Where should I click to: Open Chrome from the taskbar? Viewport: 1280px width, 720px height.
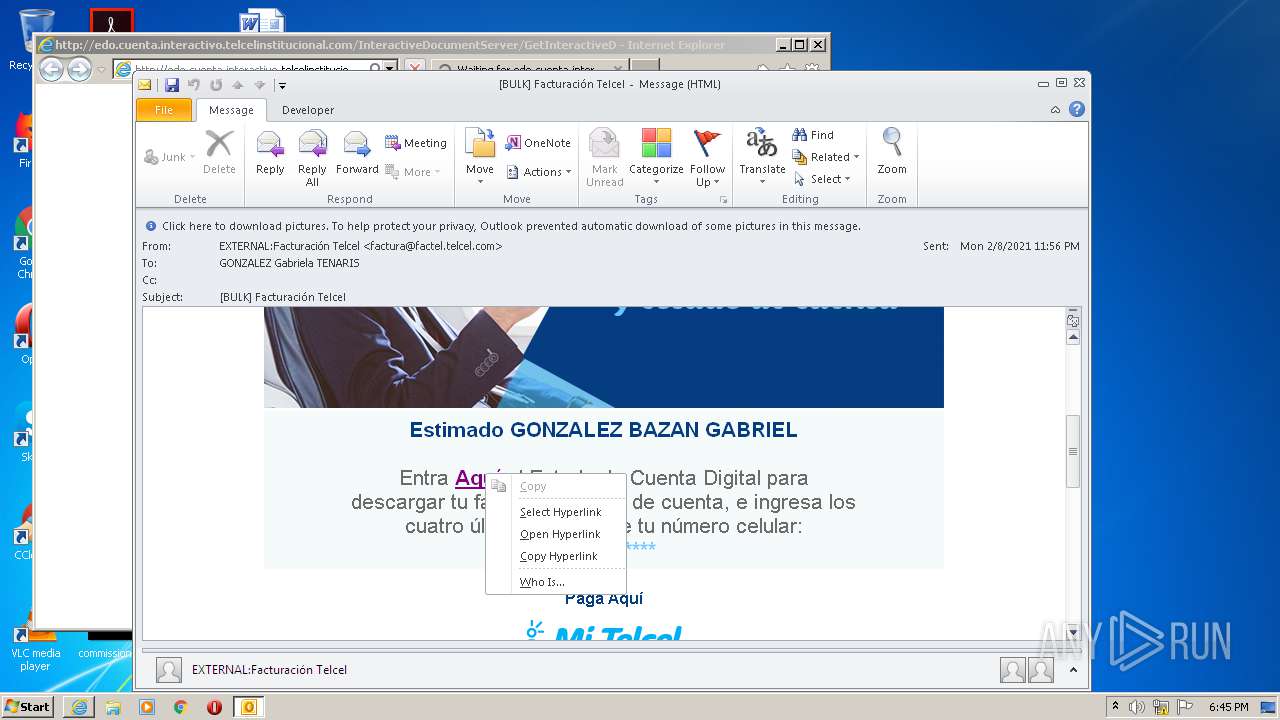pos(180,707)
